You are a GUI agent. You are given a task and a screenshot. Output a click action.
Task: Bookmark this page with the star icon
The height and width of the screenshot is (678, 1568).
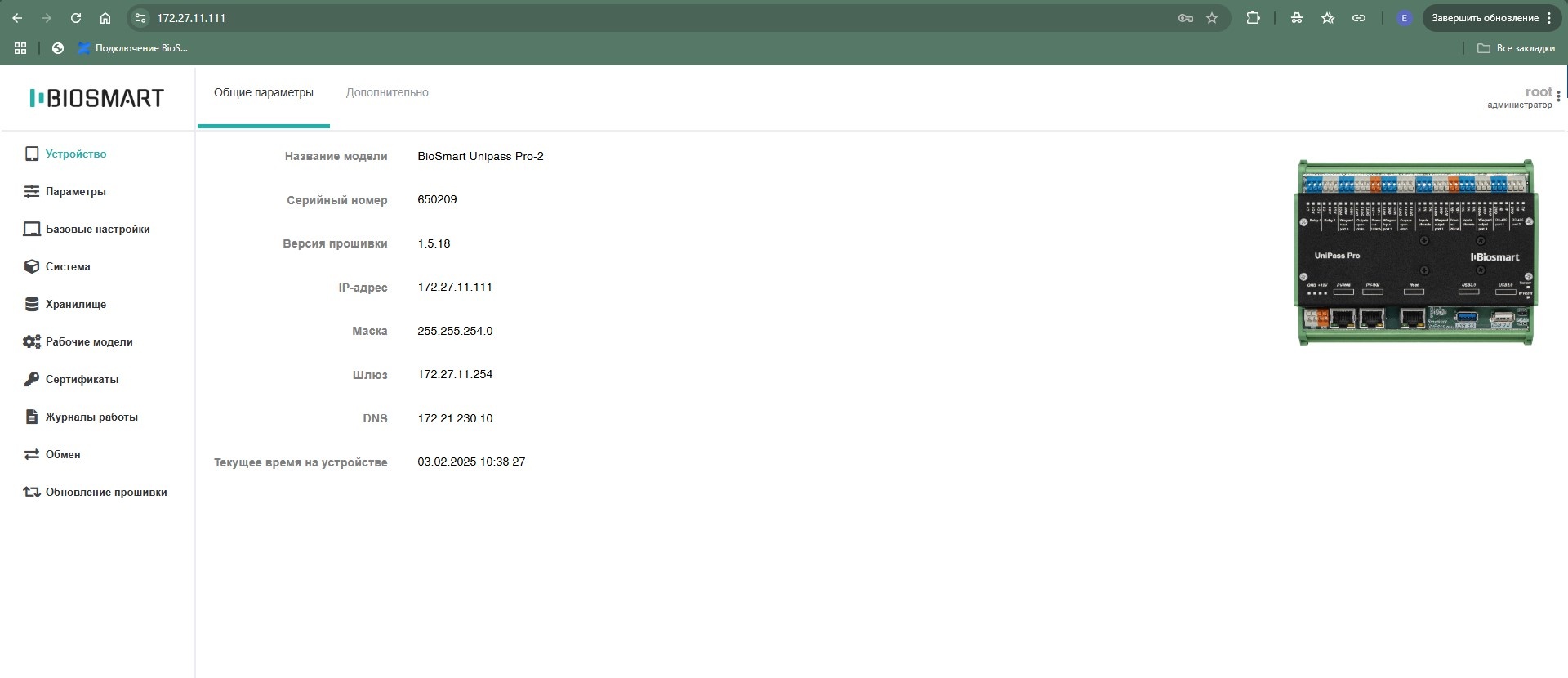(x=1212, y=18)
